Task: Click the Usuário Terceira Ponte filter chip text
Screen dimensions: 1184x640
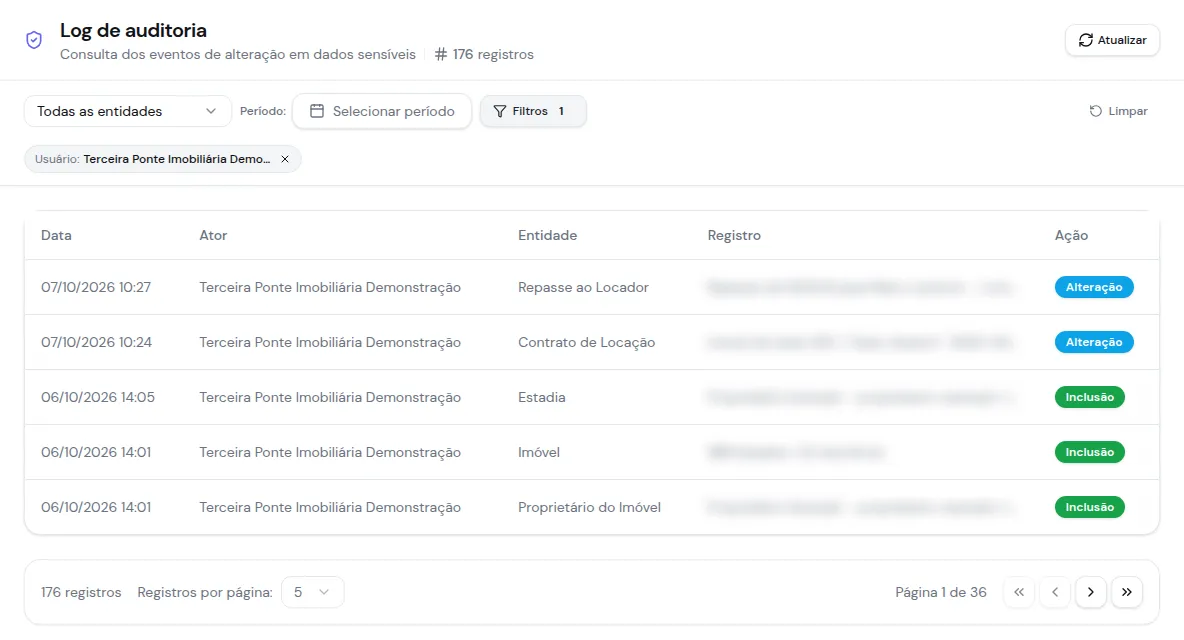Action: tap(153, 159)
